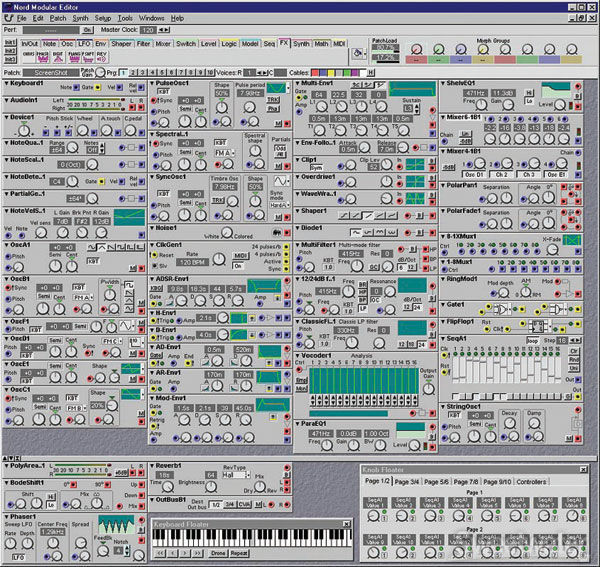600x567 pixels.
Task: Click the WaveWrap waveform display
Action: 415,198
